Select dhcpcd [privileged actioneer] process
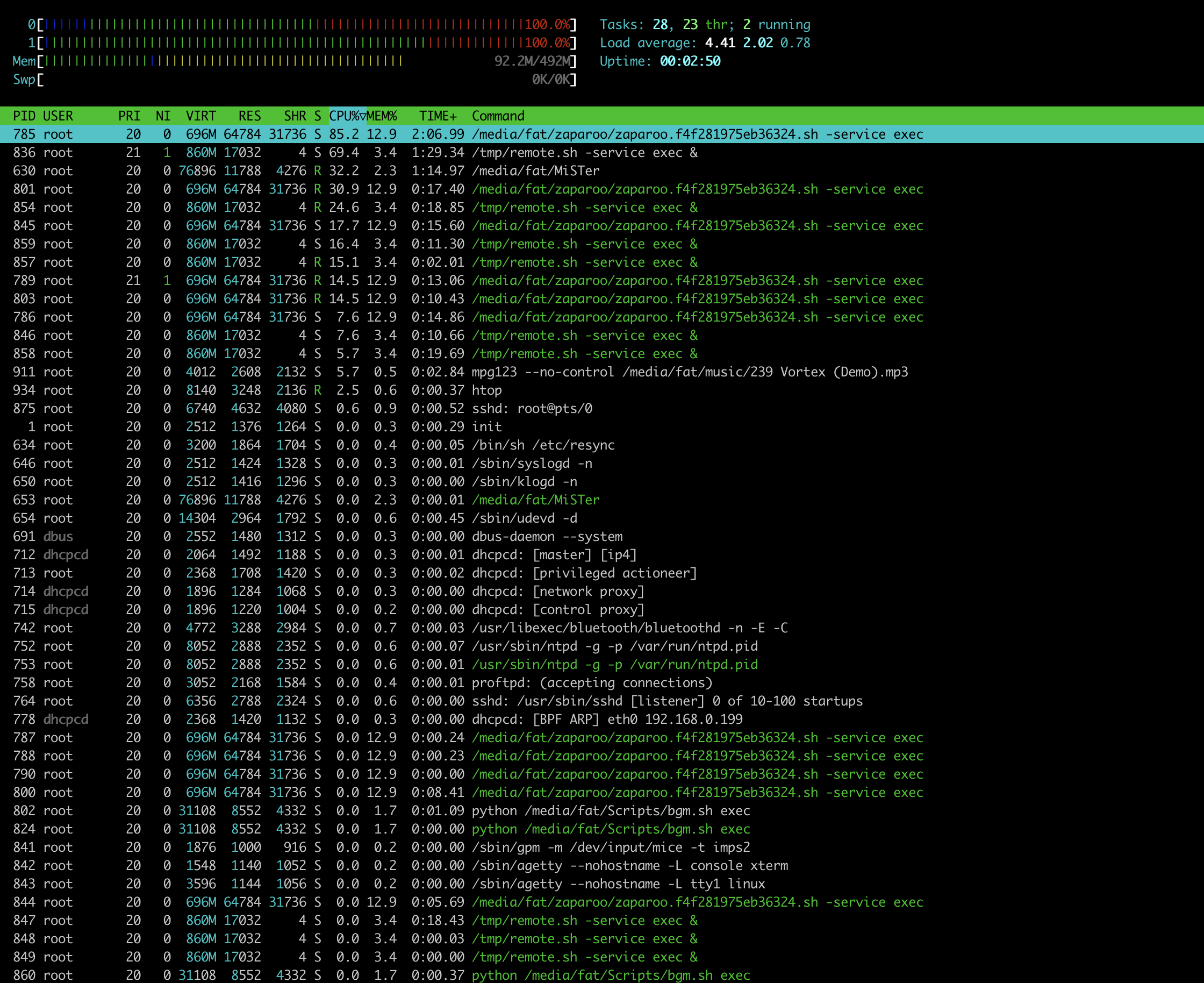1204x983 pixels. [x=601, y=573]
